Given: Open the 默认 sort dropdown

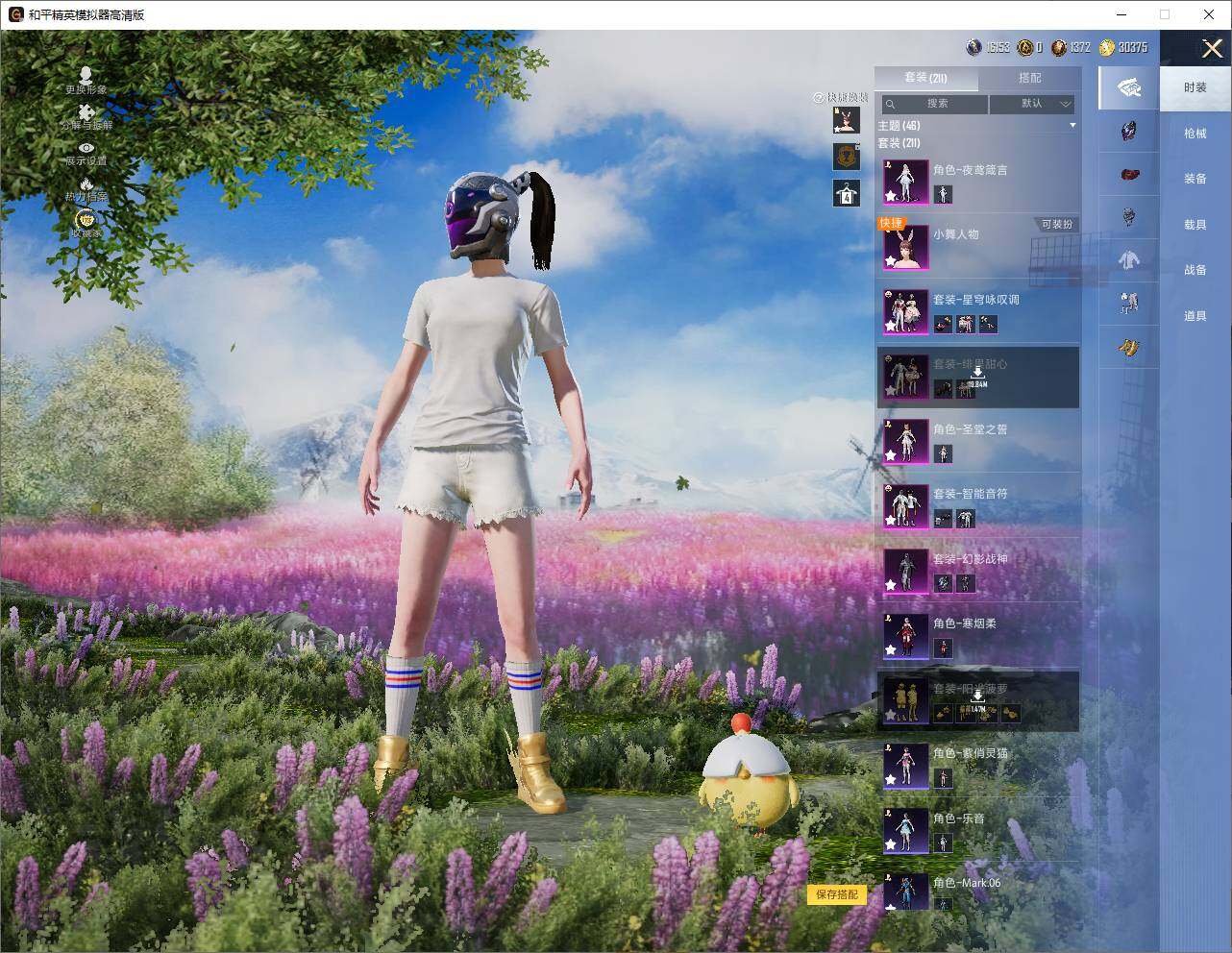Looking at the screenshot, I should tap(1032, 104).
